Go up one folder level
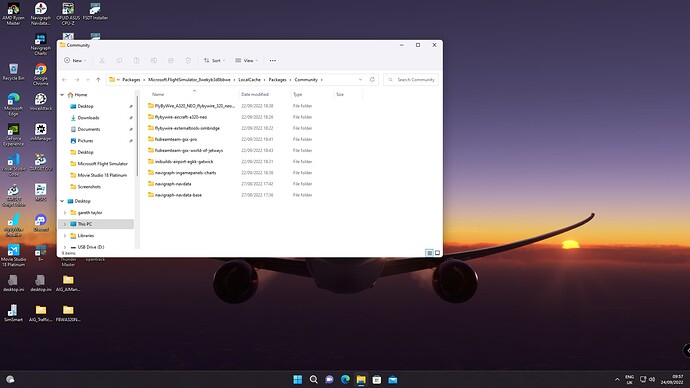The height and width of the screenshot is (388, 690). click(98, 80)
